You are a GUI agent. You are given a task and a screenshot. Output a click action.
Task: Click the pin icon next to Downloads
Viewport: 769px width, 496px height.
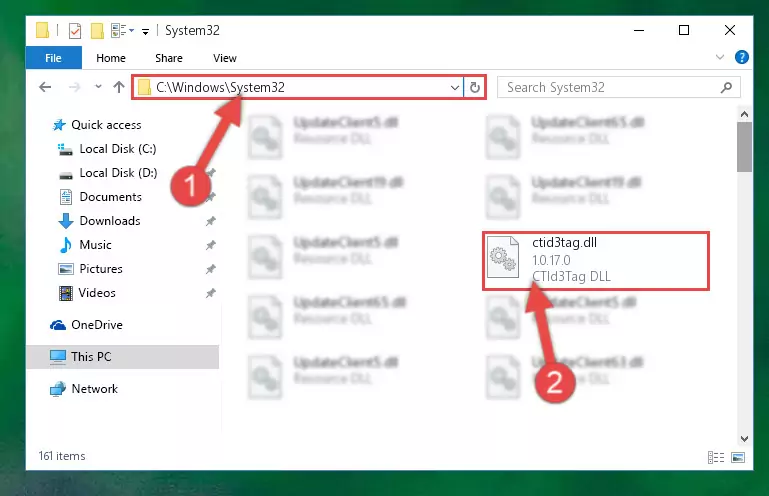click(x=210, y=221)
